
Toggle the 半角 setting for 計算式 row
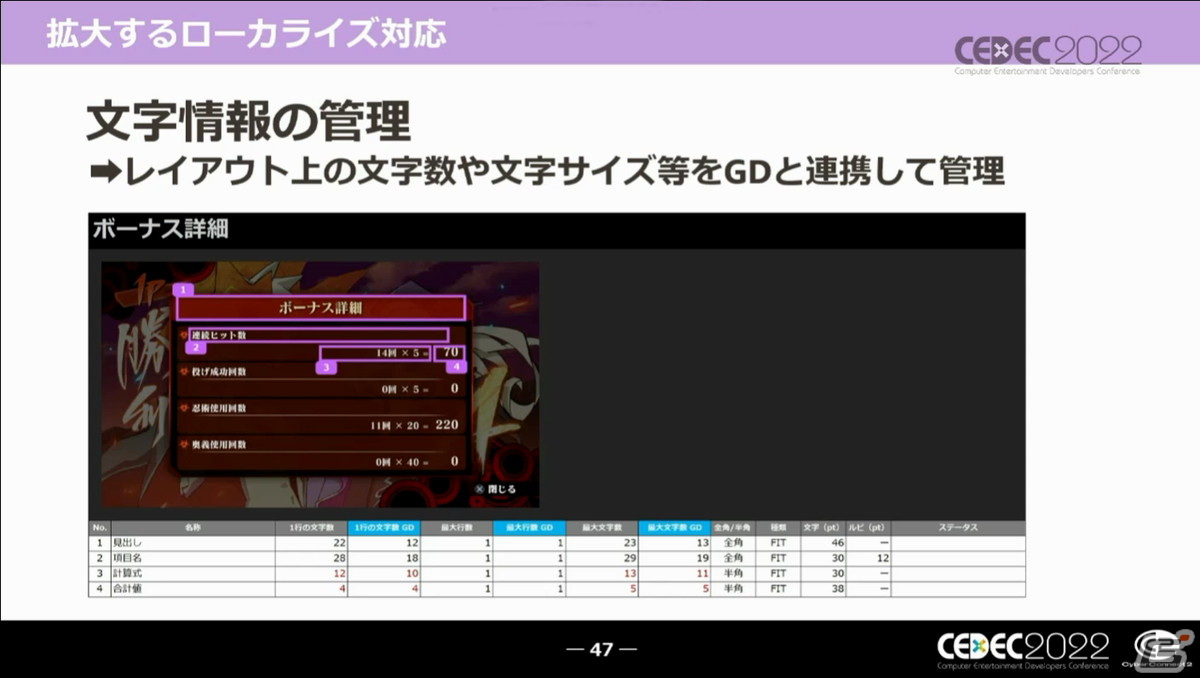pos(735,571)
